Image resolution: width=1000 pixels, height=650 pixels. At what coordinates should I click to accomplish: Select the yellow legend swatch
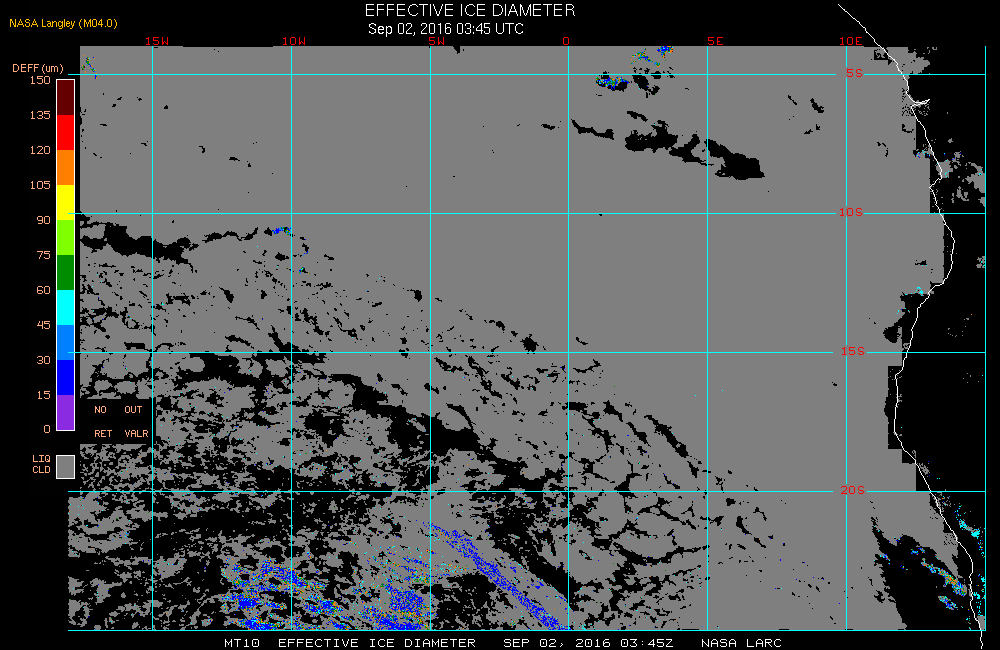[x=66, y=203]
